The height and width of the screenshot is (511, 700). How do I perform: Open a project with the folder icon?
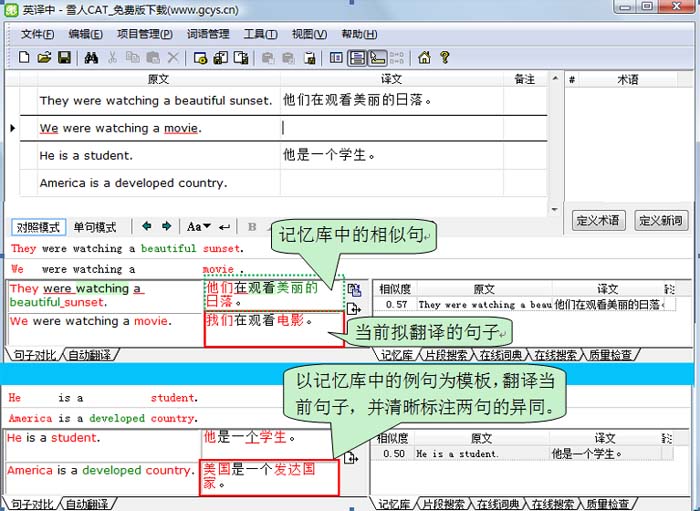pos(44,58)
